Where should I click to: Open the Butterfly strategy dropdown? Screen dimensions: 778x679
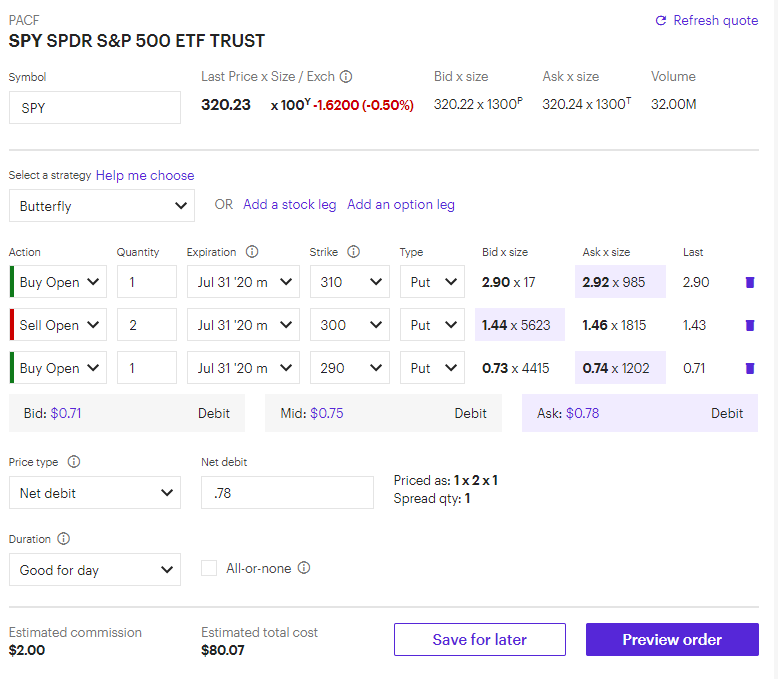click(x=101, y=206)
